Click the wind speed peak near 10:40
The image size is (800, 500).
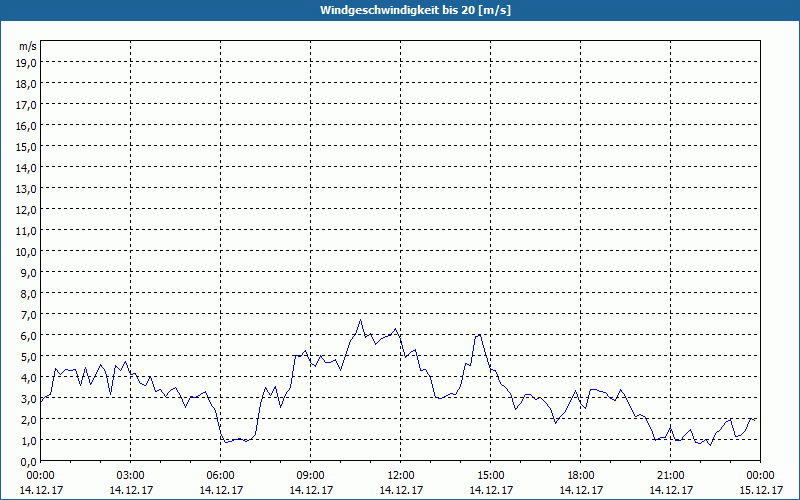tap(360, 320)
